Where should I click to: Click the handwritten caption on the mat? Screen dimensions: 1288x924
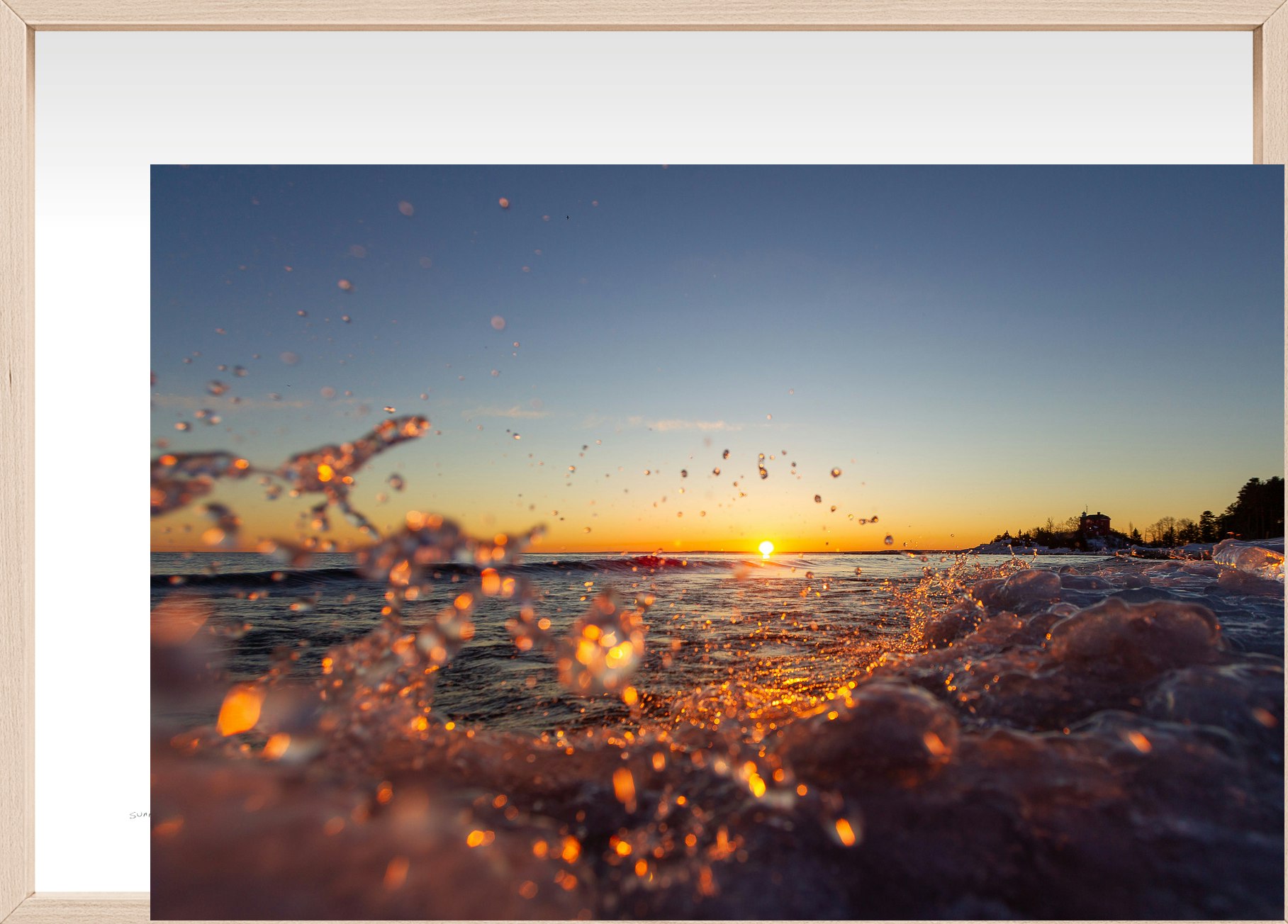pyautogui.click(x=140, y=815)
